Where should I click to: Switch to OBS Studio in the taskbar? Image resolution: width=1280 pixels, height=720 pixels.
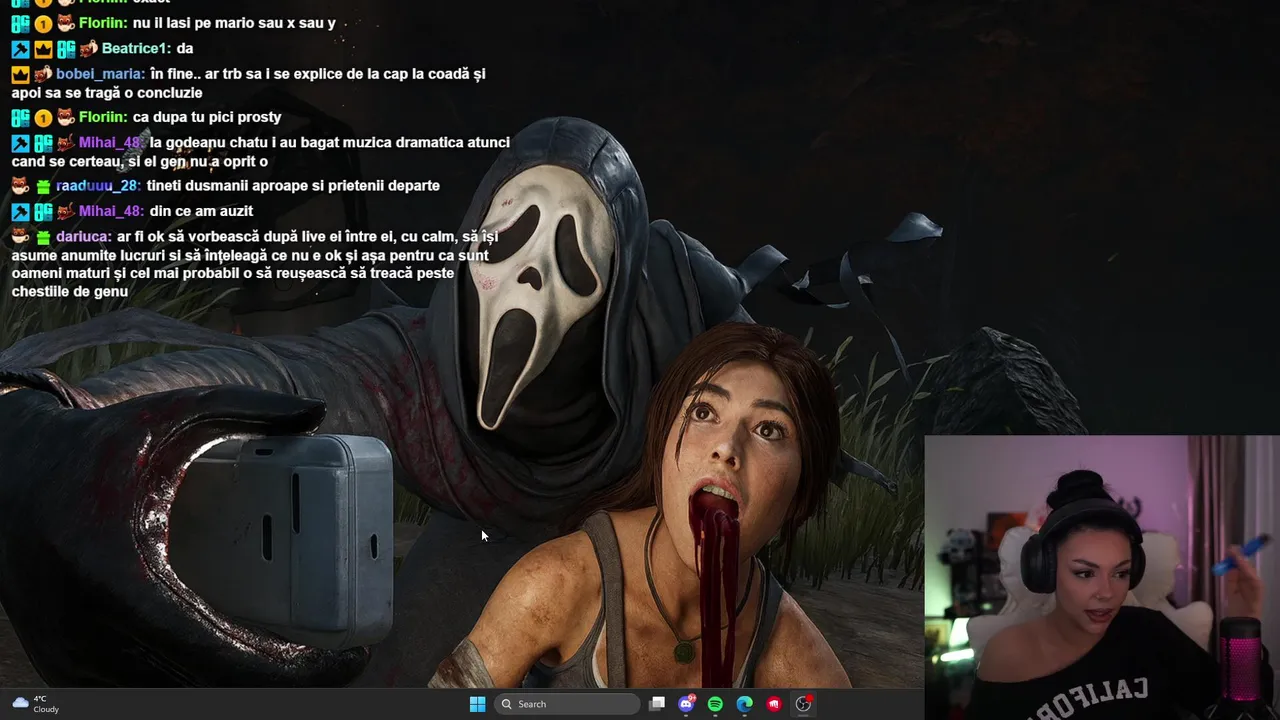pos(803,704)
